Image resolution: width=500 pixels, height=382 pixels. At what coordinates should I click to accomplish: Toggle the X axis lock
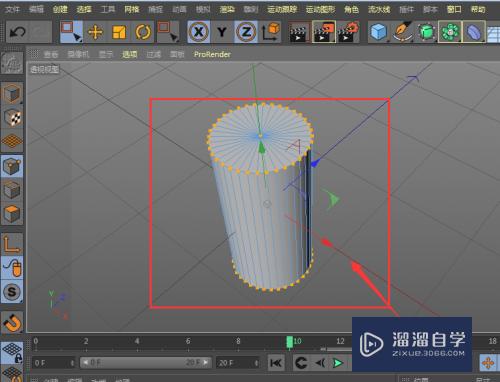[199, 32]
